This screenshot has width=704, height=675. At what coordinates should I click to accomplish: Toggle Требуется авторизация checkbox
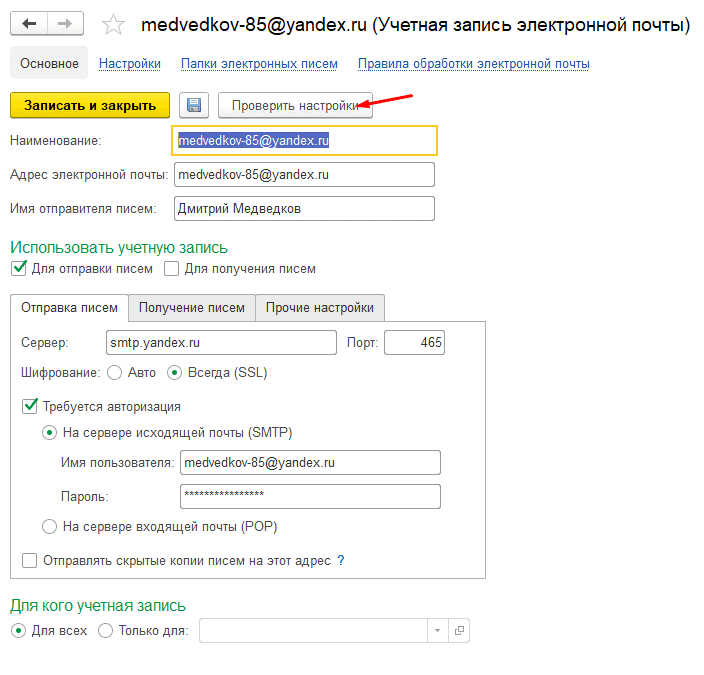[30, 406]
